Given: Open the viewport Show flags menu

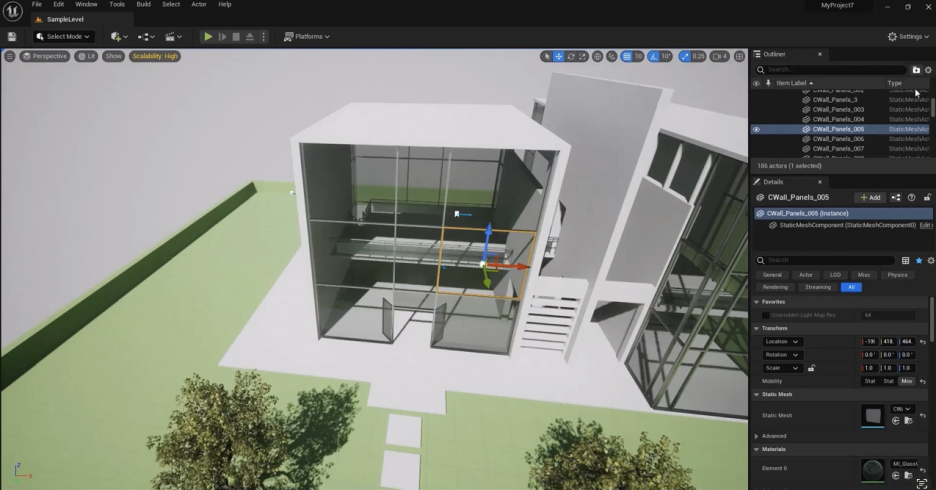Looking at the screenshot, I should 113,56.
